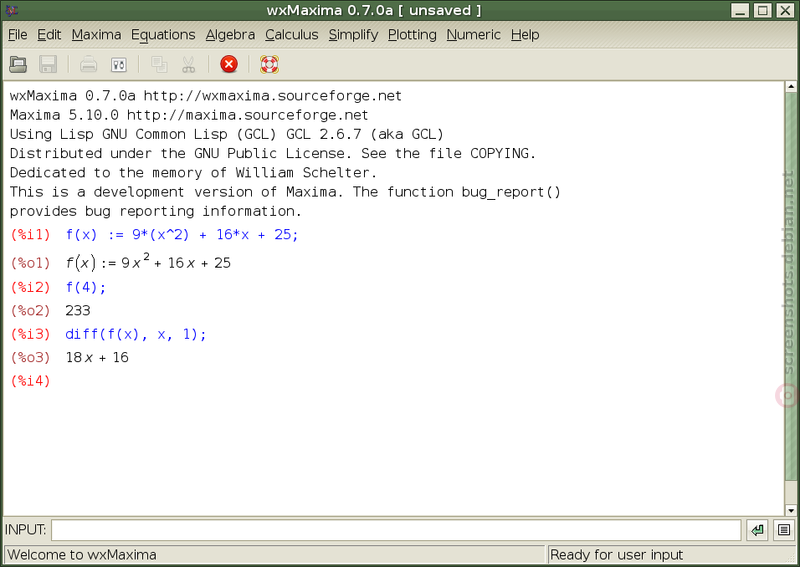Click the Print toolbar icon
The width and height of the screenshot is (800, 567).
click(88, 64)
